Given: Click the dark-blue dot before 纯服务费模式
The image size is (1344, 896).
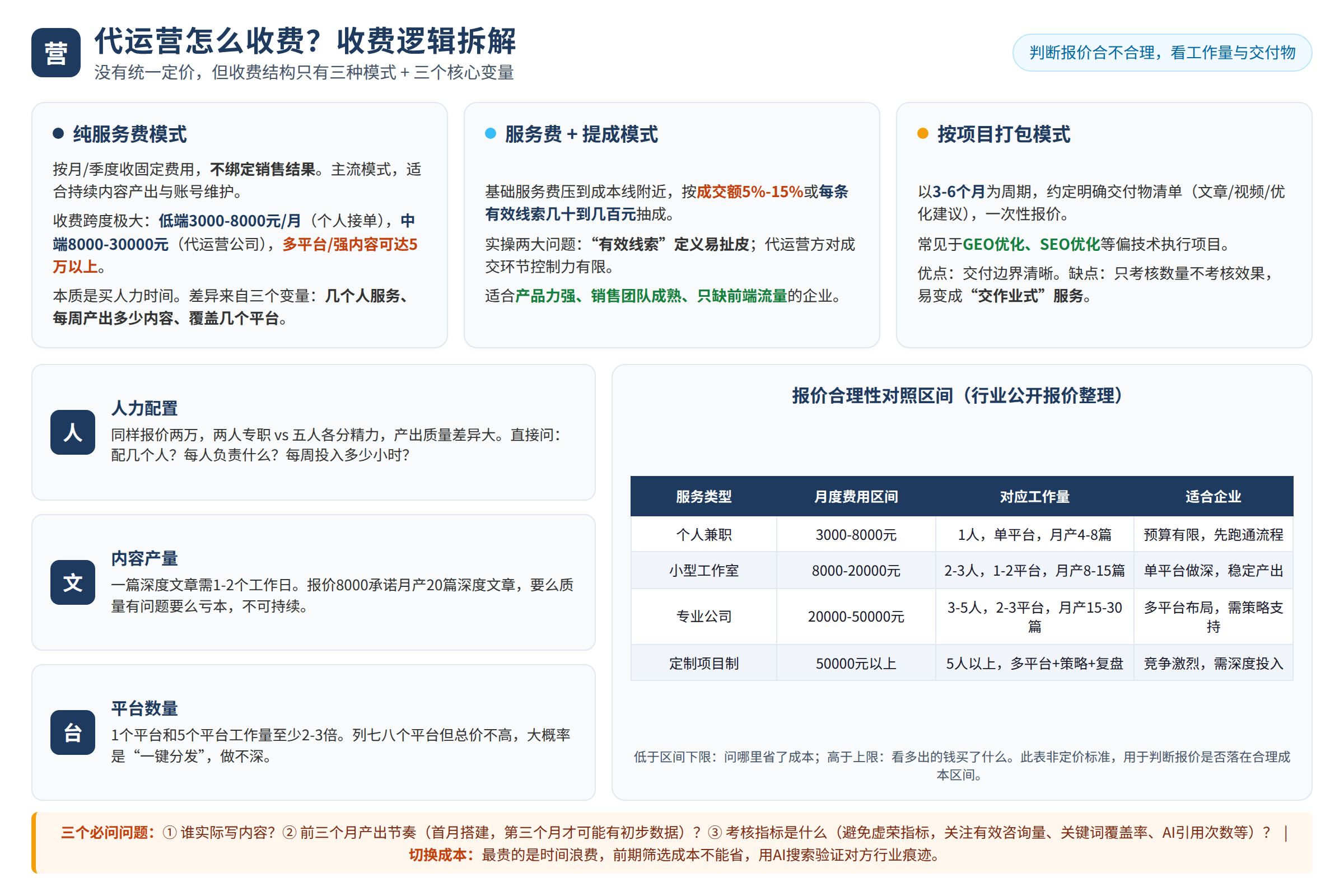Looking at the screenshot, I should [58, 133].
